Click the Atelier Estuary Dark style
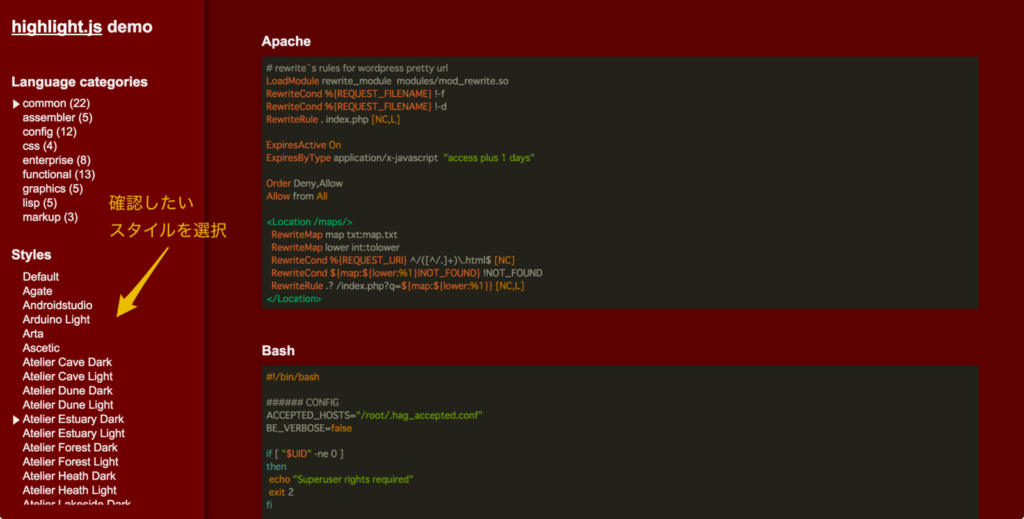 tap(73, 420)
